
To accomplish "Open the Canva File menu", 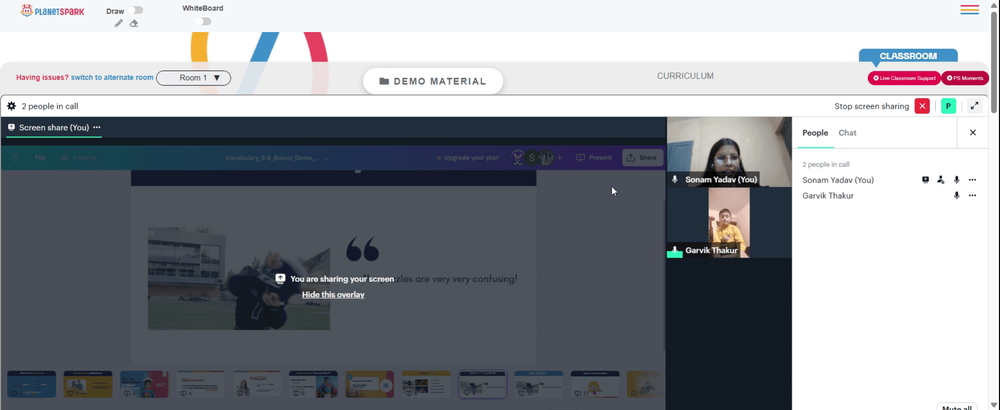I will 40,157.
